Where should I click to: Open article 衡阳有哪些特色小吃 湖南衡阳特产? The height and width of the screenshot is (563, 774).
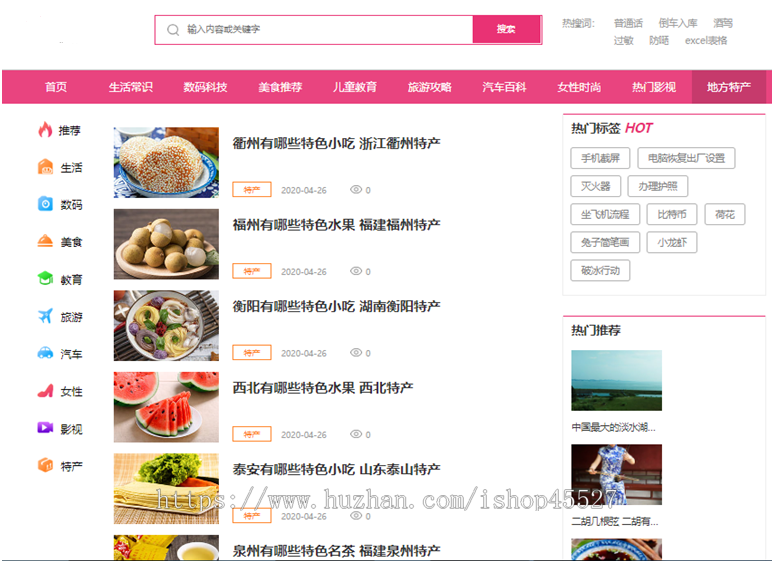[336, 306]
